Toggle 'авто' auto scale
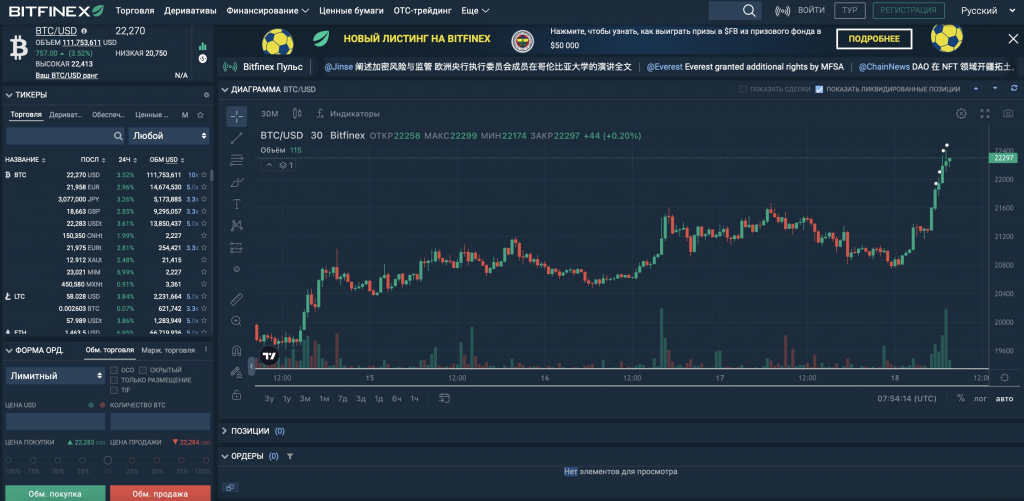 pyautogui.click(x=1004, y=398)
